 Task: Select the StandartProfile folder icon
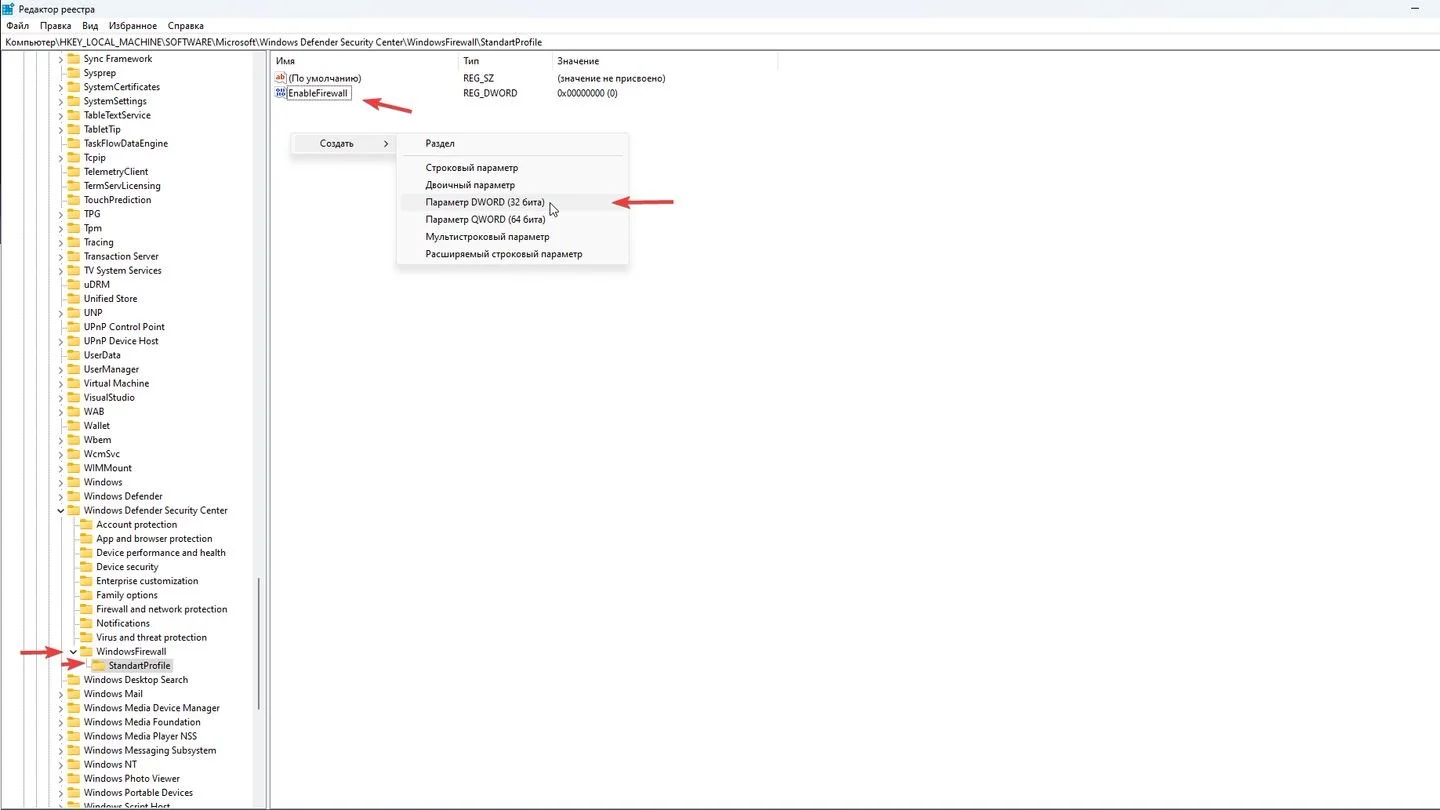[x=98, y=665]
